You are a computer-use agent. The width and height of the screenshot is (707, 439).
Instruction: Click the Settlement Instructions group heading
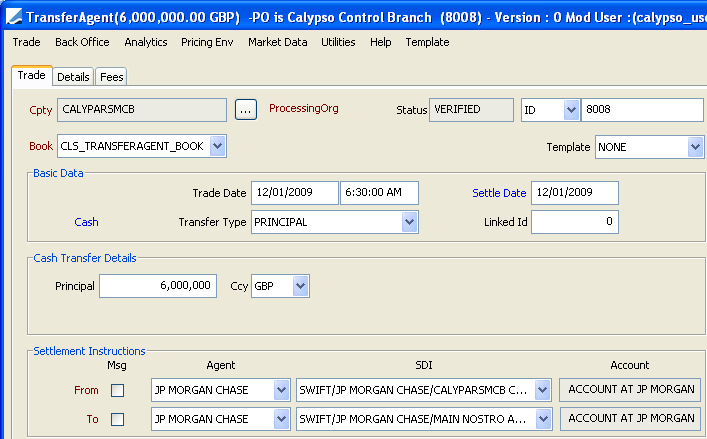pyautogui.click(x=89, y=351)
